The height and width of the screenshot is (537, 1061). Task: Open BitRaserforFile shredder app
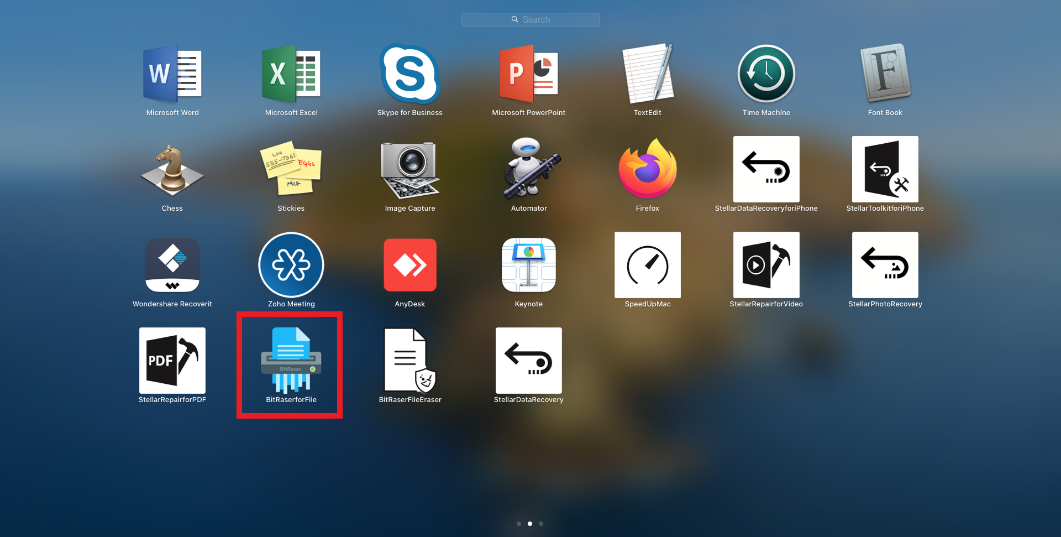pyautogui.click(x=291, y=360)
